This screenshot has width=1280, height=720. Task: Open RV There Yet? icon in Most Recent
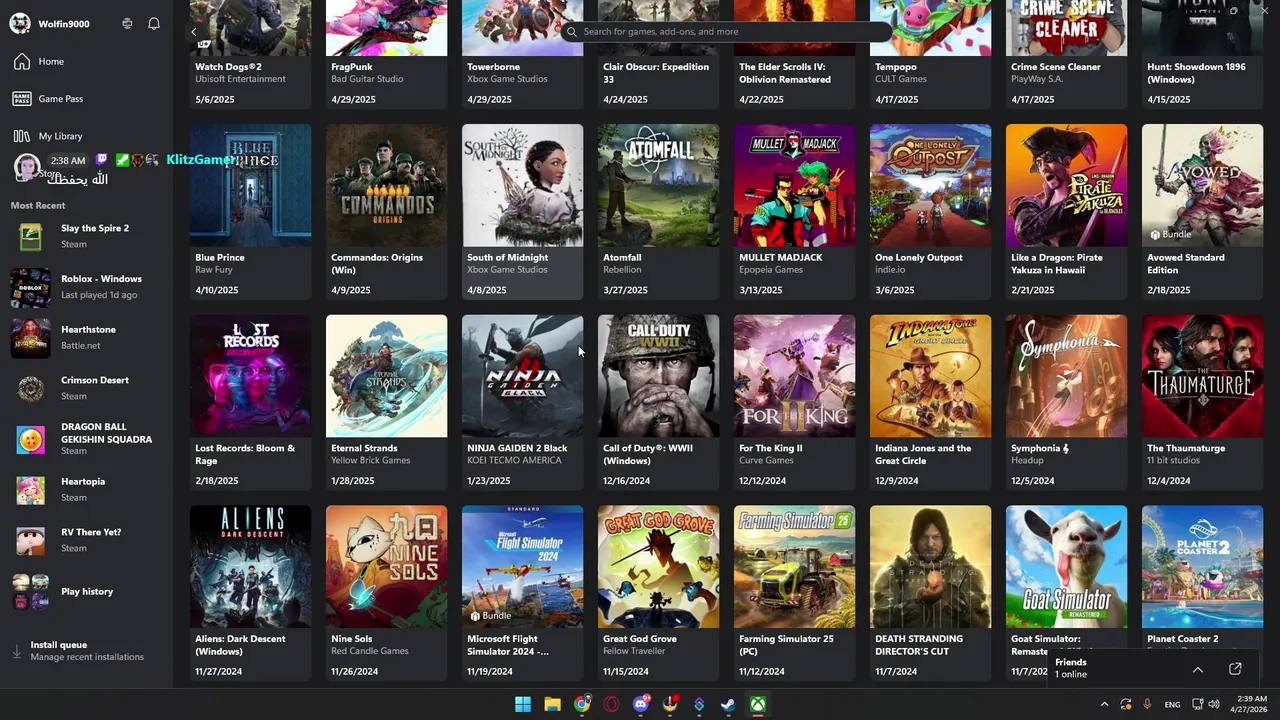(x=31, y=540)
